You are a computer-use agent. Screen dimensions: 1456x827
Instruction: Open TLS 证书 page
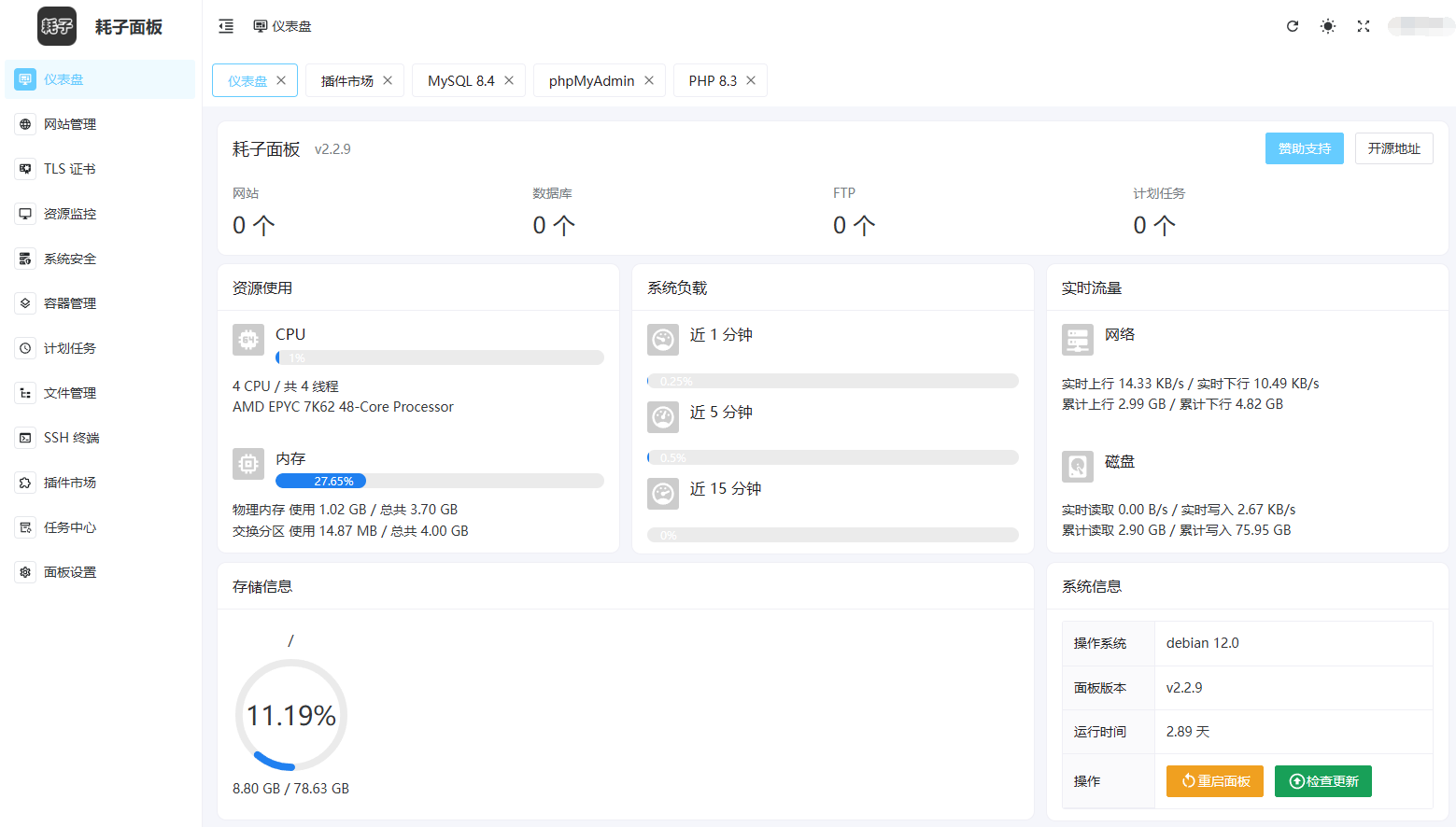point(70,169)
